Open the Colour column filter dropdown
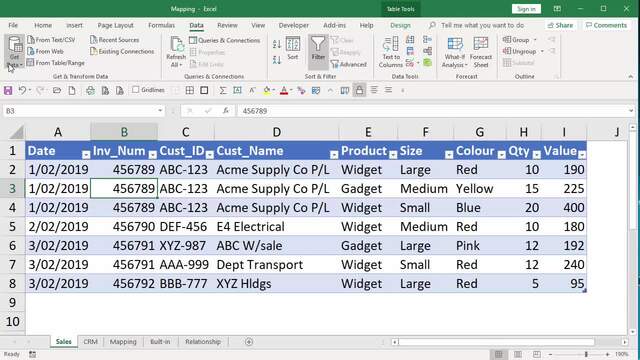The width and height of the screenshot is (640, 360). pos(501,155)
